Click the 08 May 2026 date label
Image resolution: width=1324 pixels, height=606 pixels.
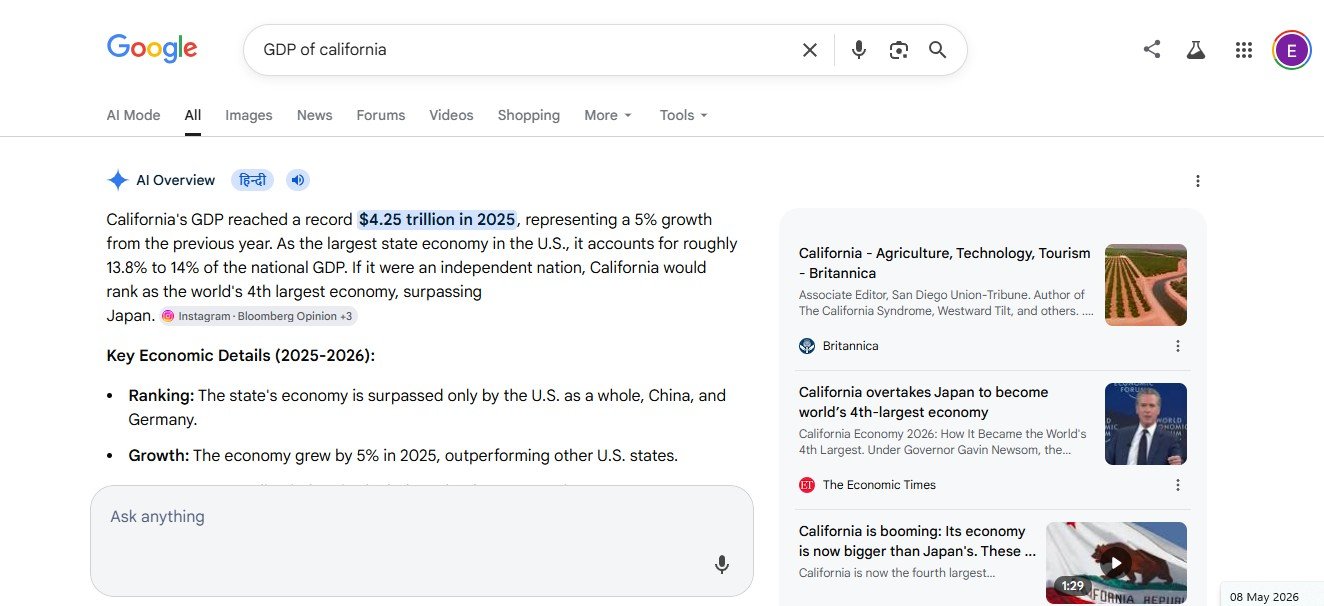click(x=1264, y=597)
